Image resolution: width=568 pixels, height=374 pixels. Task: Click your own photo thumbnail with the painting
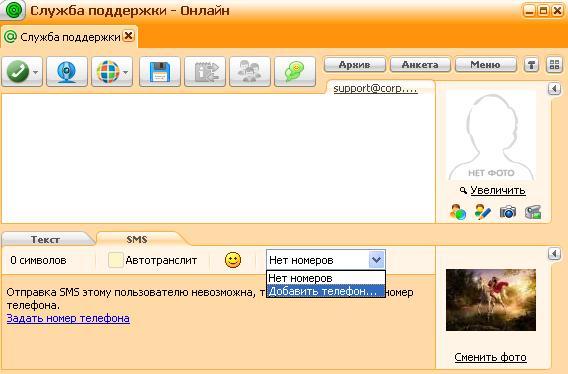tap(491, 300)
